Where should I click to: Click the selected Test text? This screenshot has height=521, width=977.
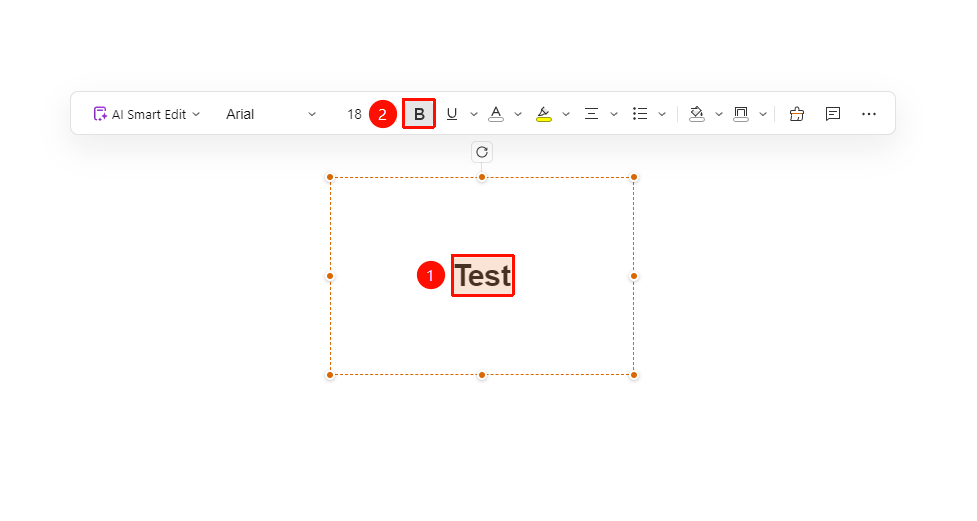point(483,275)
